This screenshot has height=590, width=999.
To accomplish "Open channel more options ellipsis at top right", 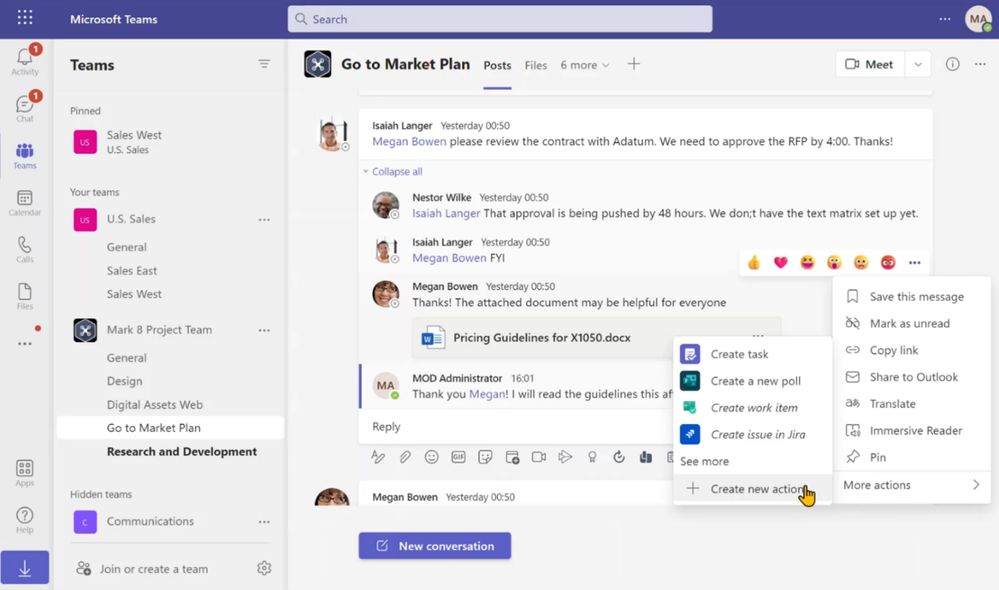I will coord(980,64).
